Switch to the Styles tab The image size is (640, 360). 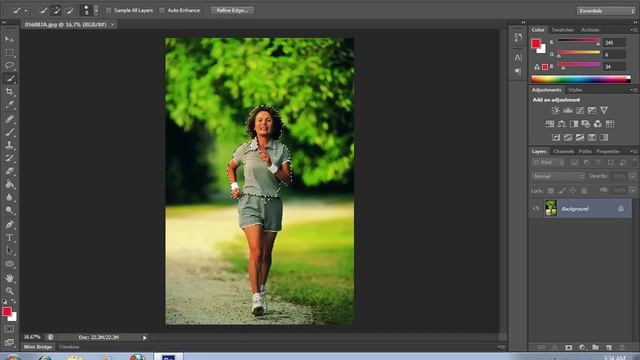[x=575, y=90]
